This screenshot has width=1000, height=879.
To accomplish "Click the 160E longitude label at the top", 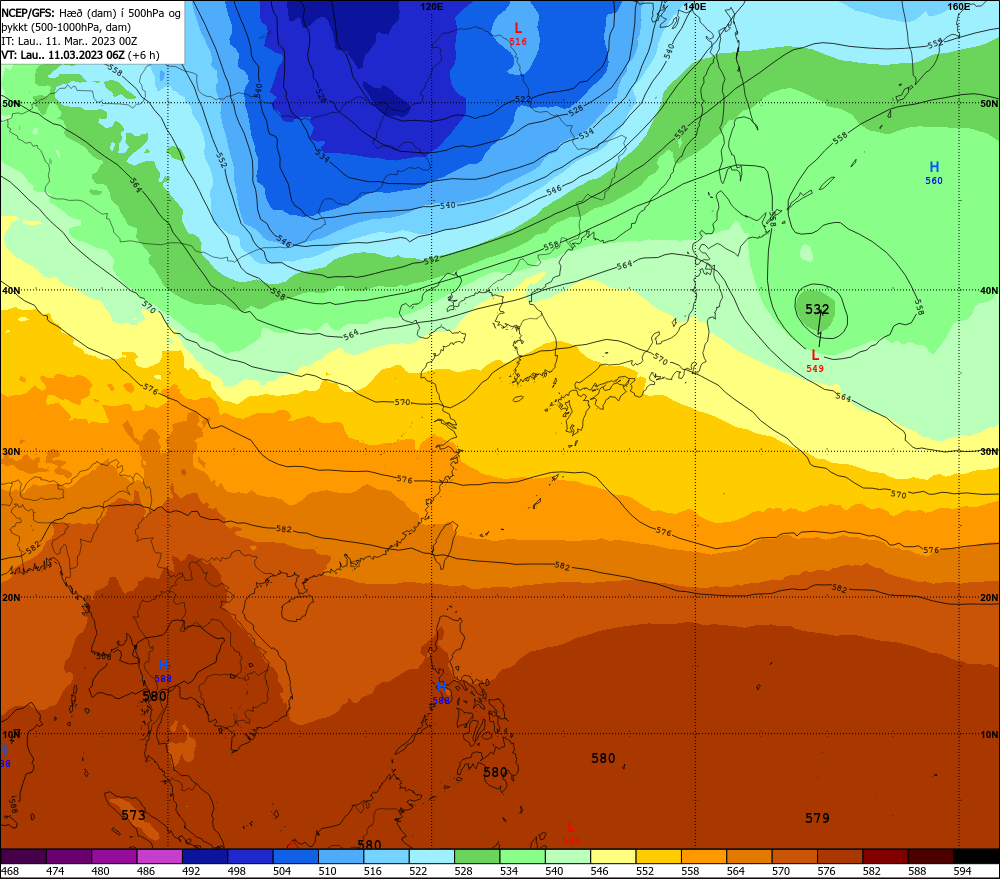I will [x=959, y=6].
